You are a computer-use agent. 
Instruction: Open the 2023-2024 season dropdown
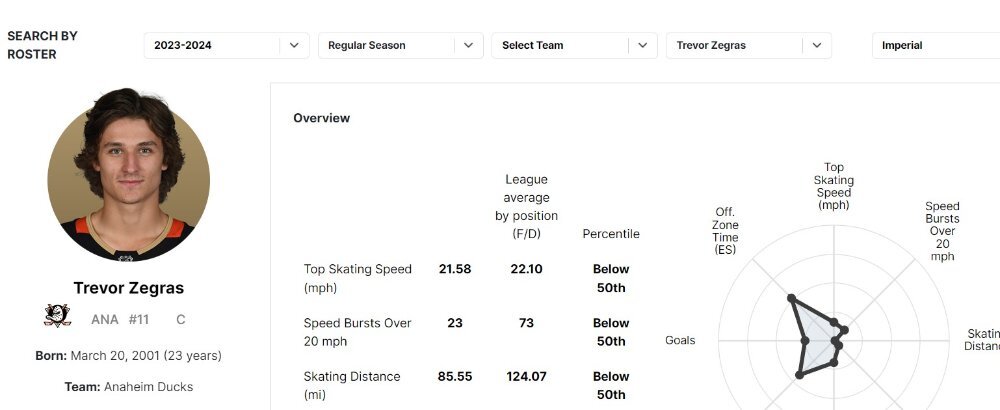[226, 45]
